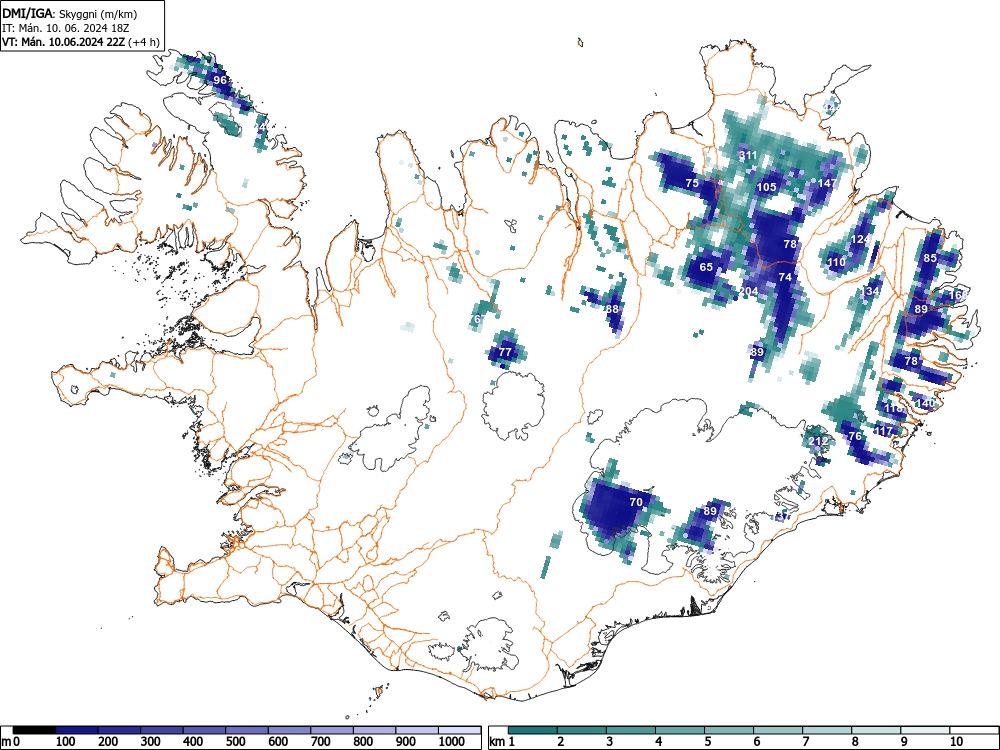
Task: Click the 7 label in the kilometer legend
Action: point(805,742)
